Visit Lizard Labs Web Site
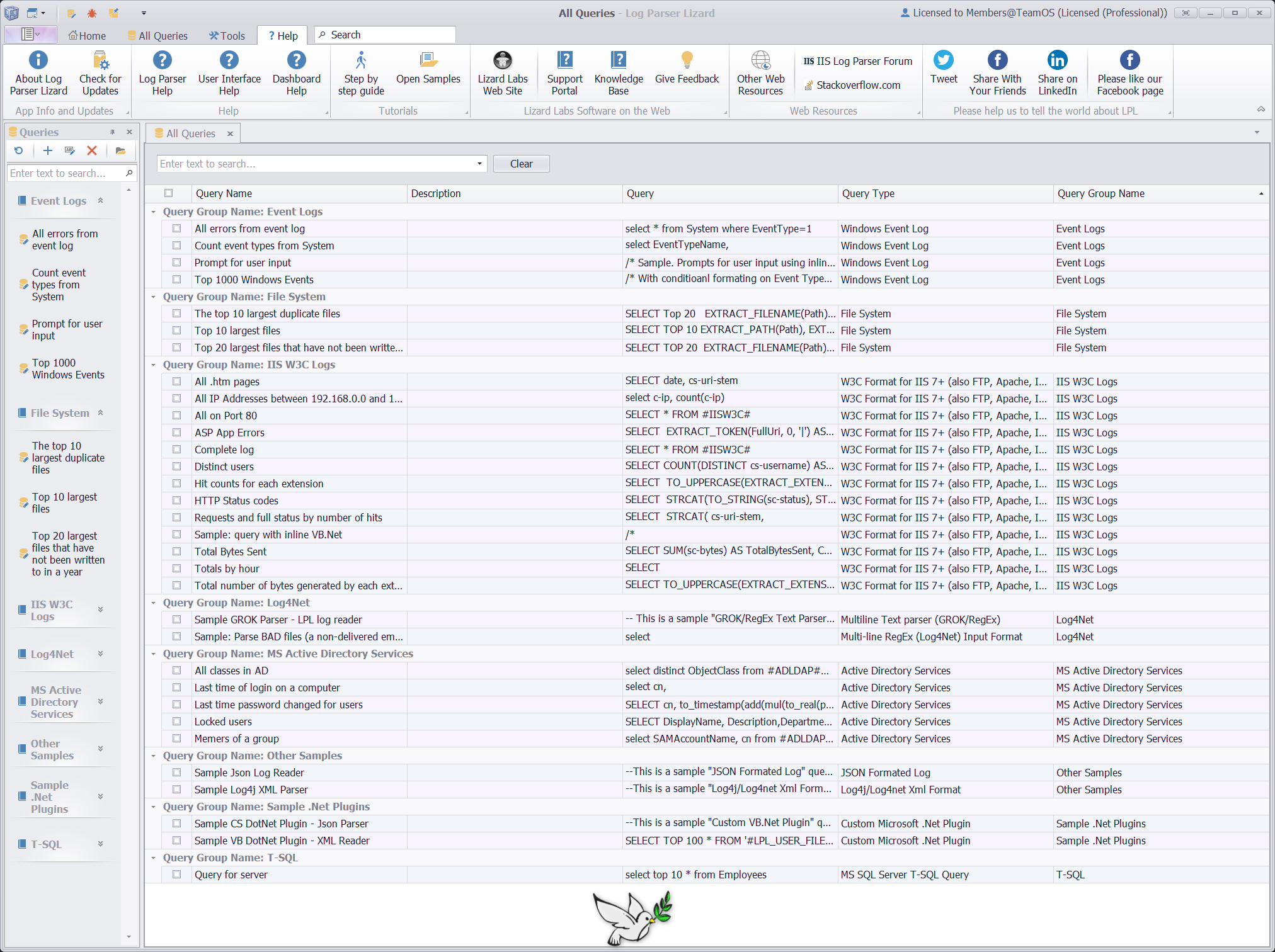1275x952 pixels. [503, 73]
